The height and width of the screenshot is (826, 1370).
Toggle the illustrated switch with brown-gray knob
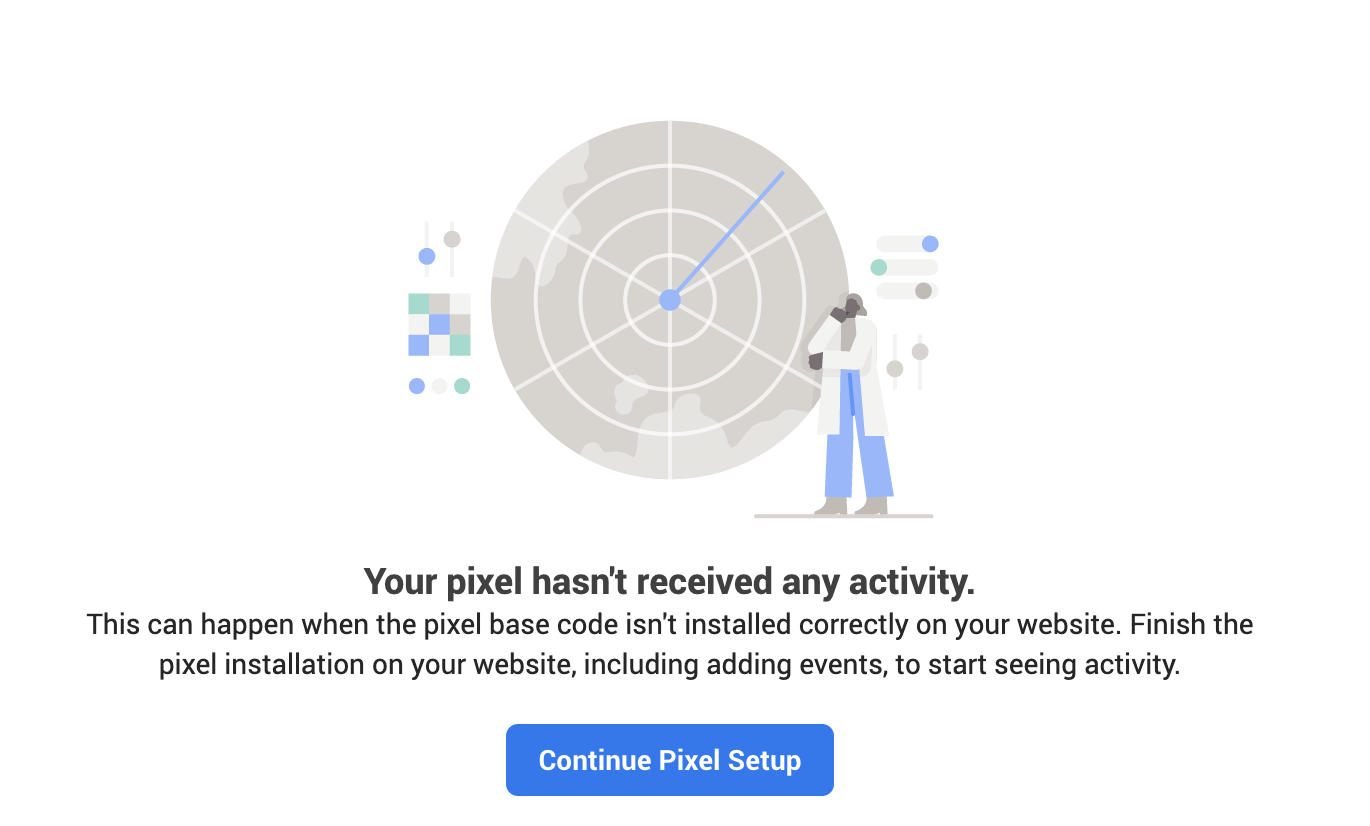[907, 291]
